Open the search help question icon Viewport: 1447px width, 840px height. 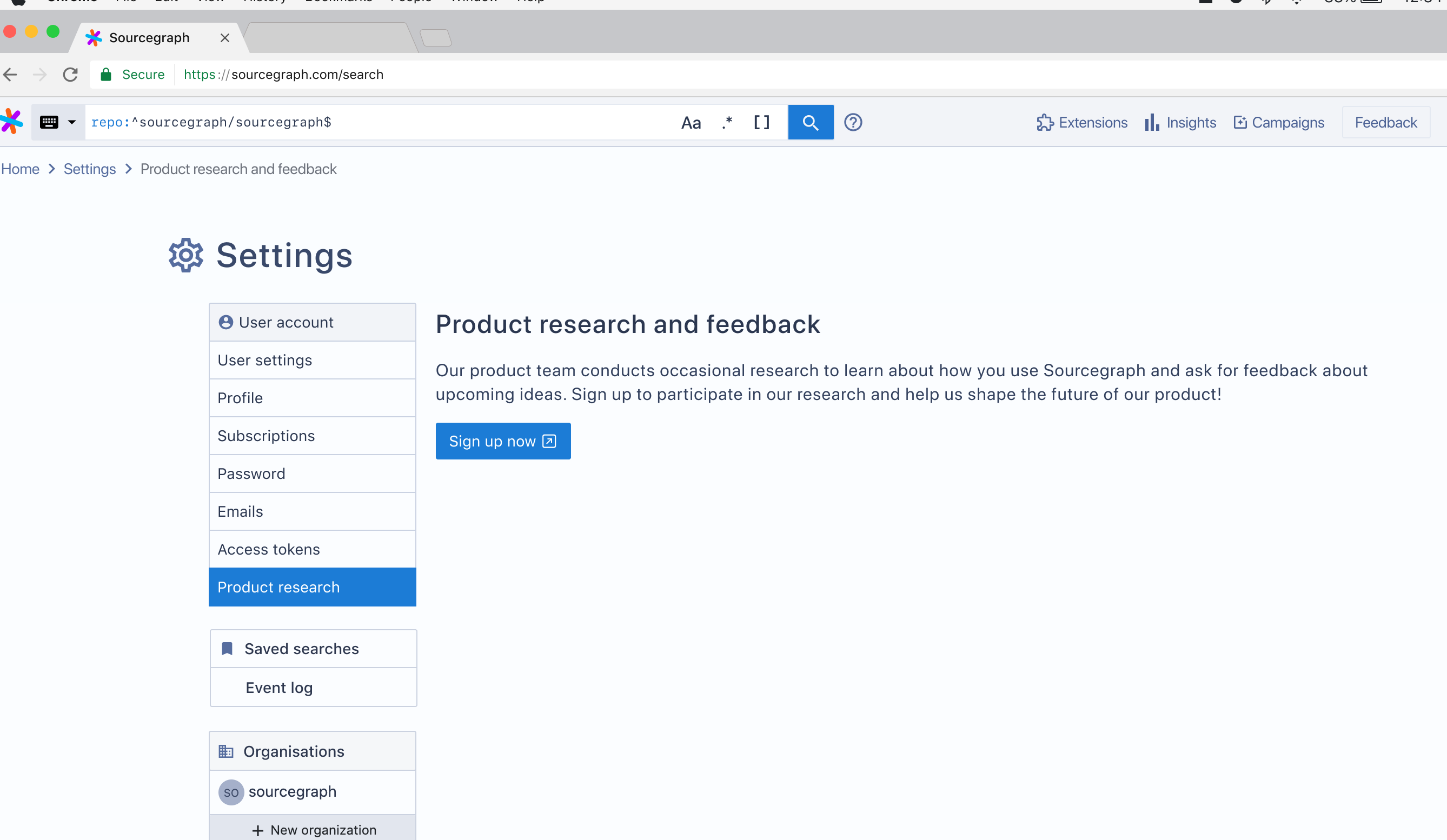pos(853,122)
